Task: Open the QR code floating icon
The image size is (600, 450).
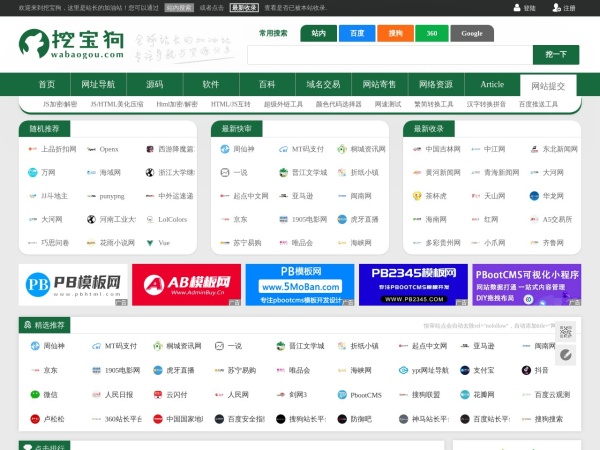Action: pos(565,331)
